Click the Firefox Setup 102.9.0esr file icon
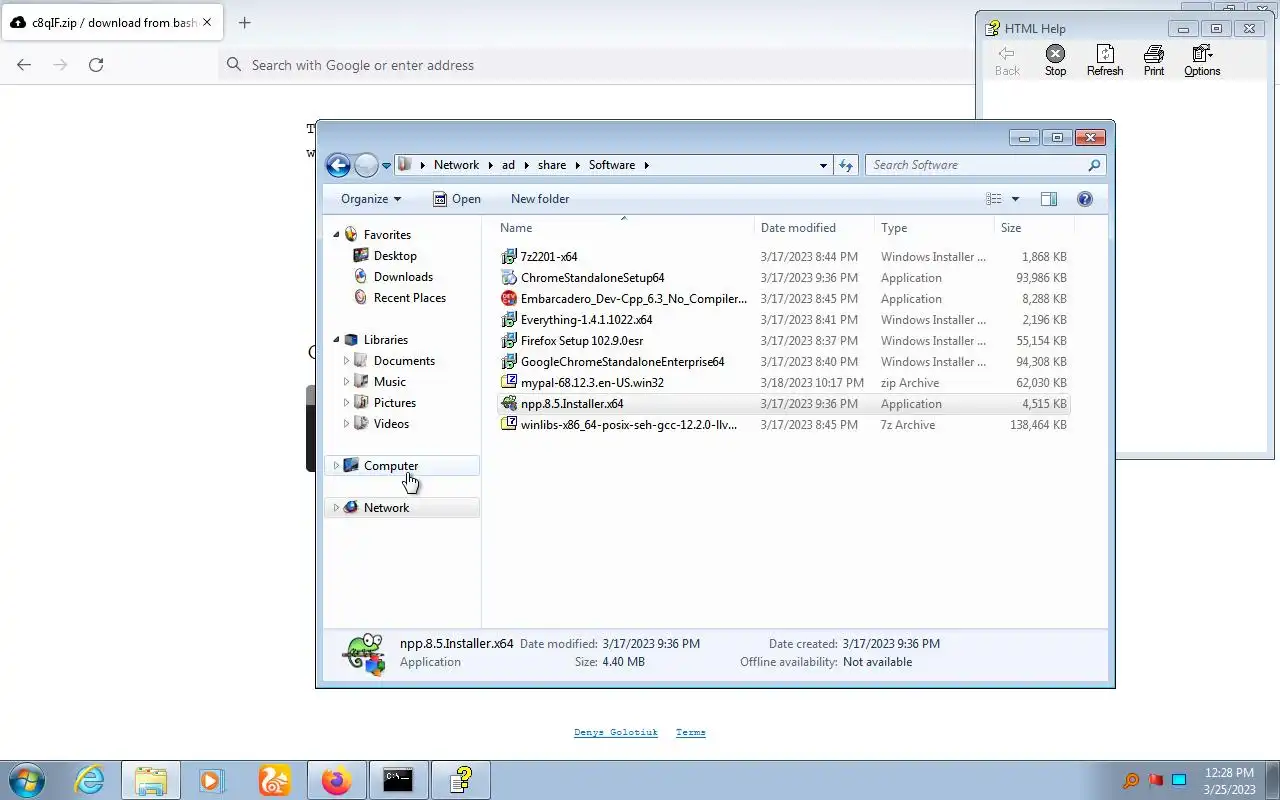This screenshot has width=1280, height=800. pyautogui.click(x=509, y=341)
